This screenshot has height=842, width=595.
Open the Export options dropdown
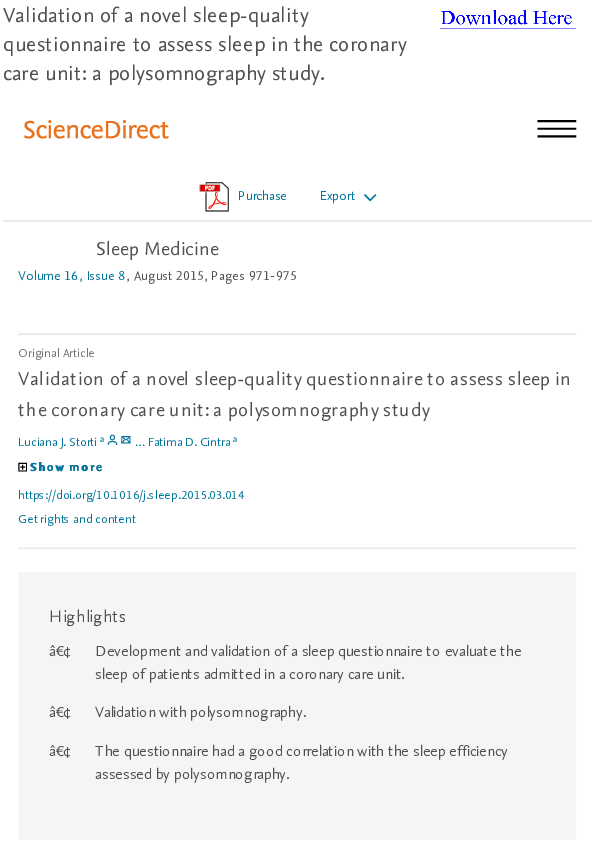pos(337,196)
